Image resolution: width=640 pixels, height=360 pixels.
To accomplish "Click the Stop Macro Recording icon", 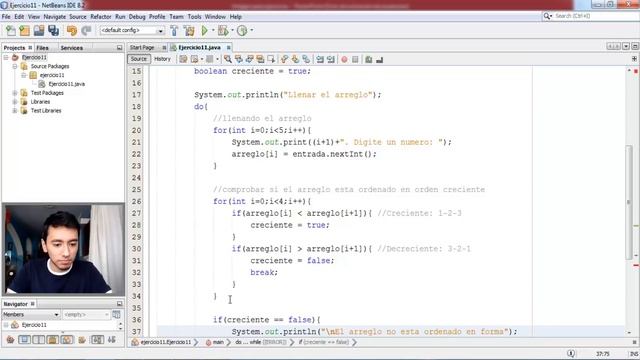I will [x=355, y=60].
